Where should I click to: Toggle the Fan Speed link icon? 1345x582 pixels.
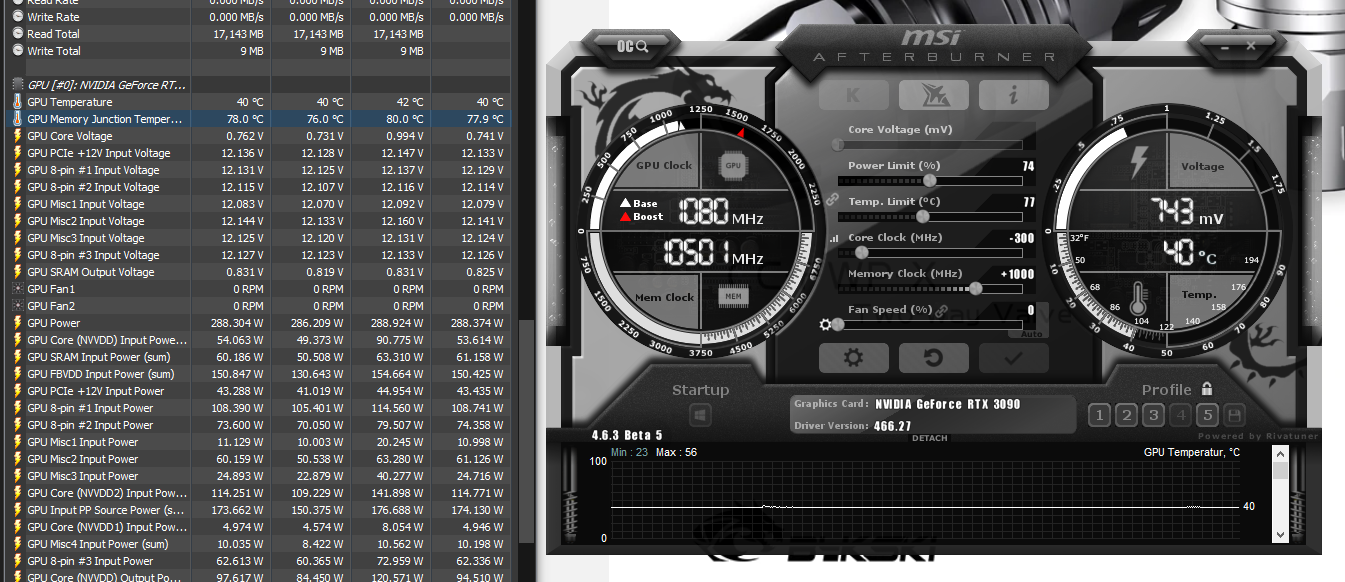point(940,310)
